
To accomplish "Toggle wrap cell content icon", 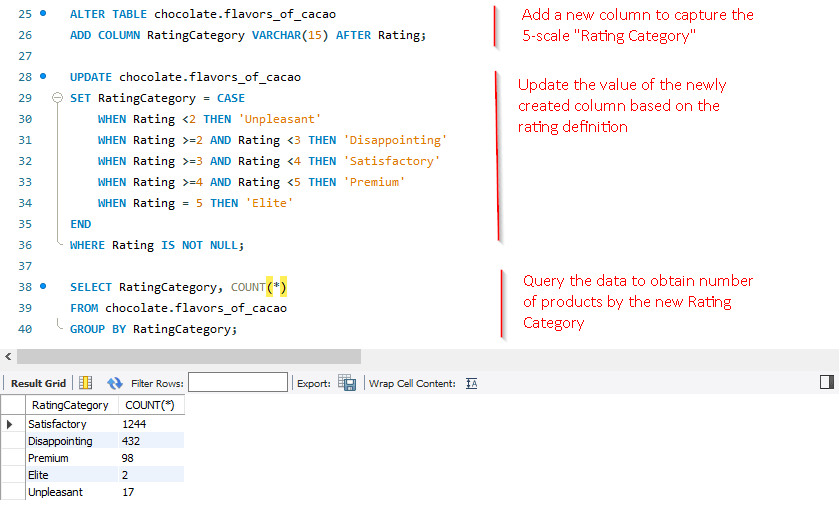I will pyautogui.click(x=472, y=383).
